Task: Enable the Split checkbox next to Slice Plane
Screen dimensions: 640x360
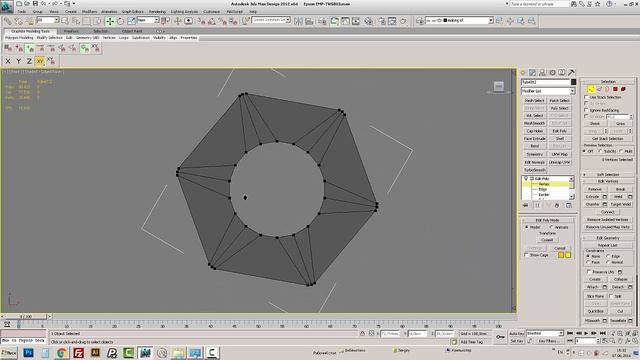Action: click(x=611, y=296)
